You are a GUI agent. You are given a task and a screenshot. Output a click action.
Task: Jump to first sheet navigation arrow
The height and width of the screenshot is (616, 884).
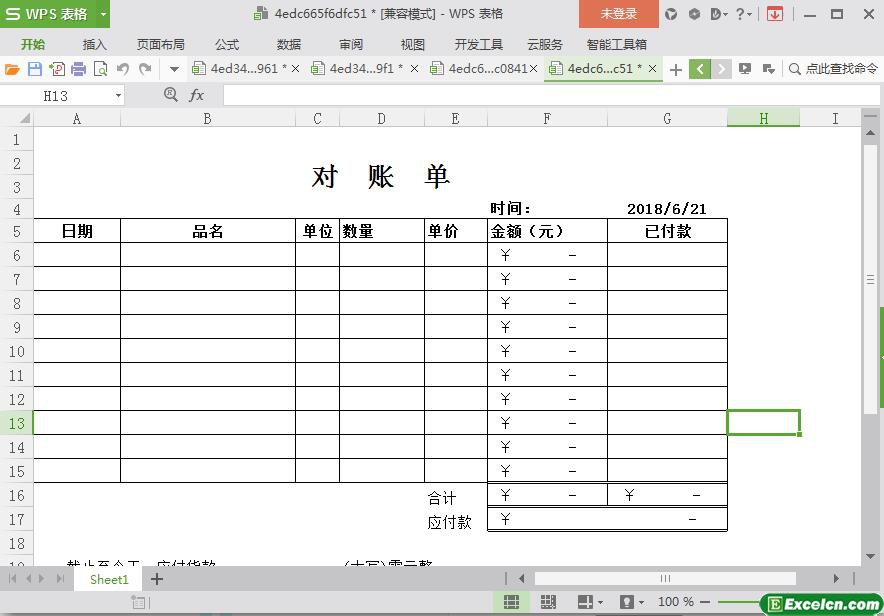click(12, 578)
